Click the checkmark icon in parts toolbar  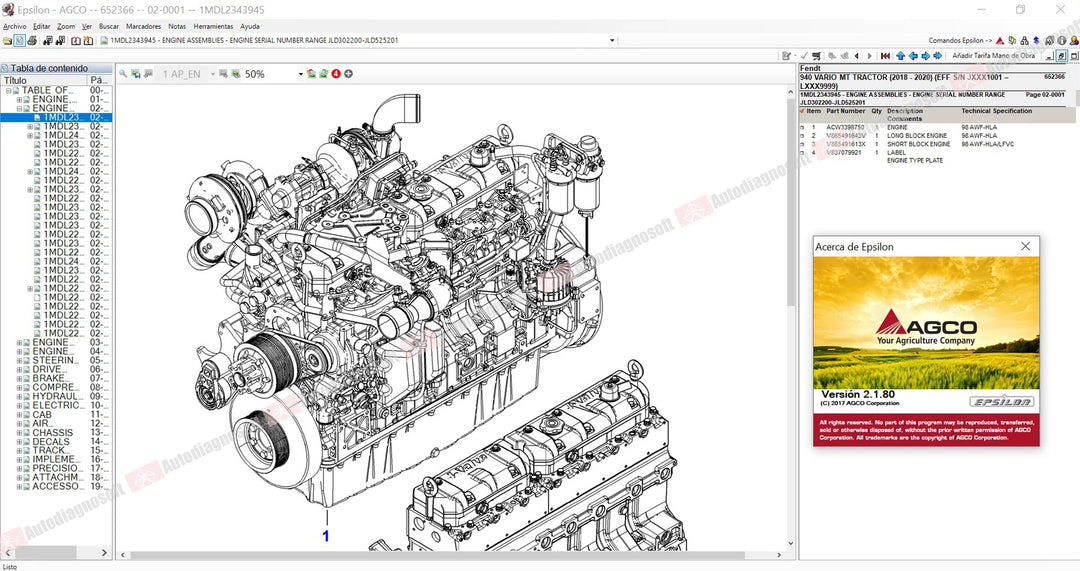804,56
